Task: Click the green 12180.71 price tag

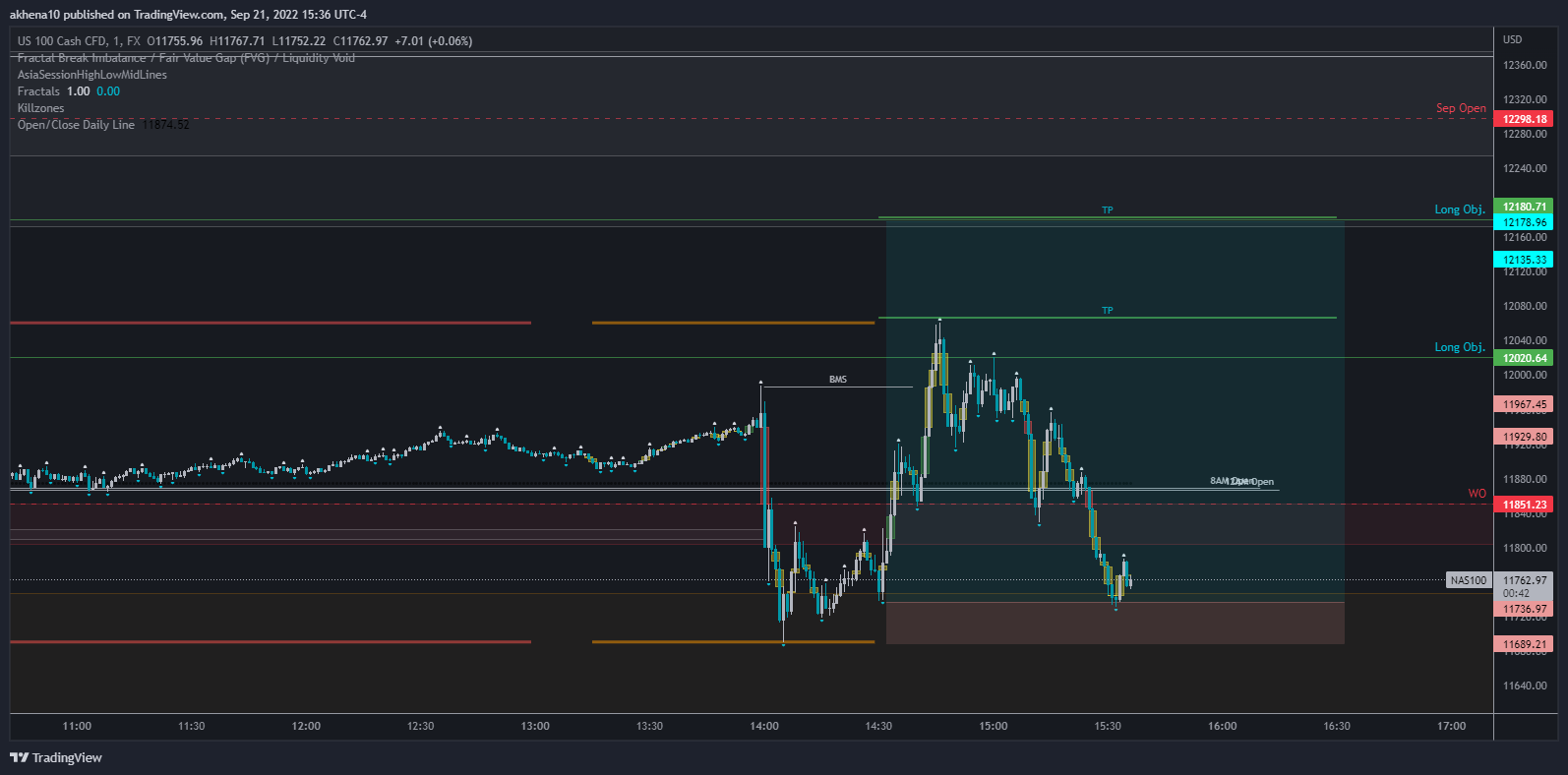Action: (1524, 207)
